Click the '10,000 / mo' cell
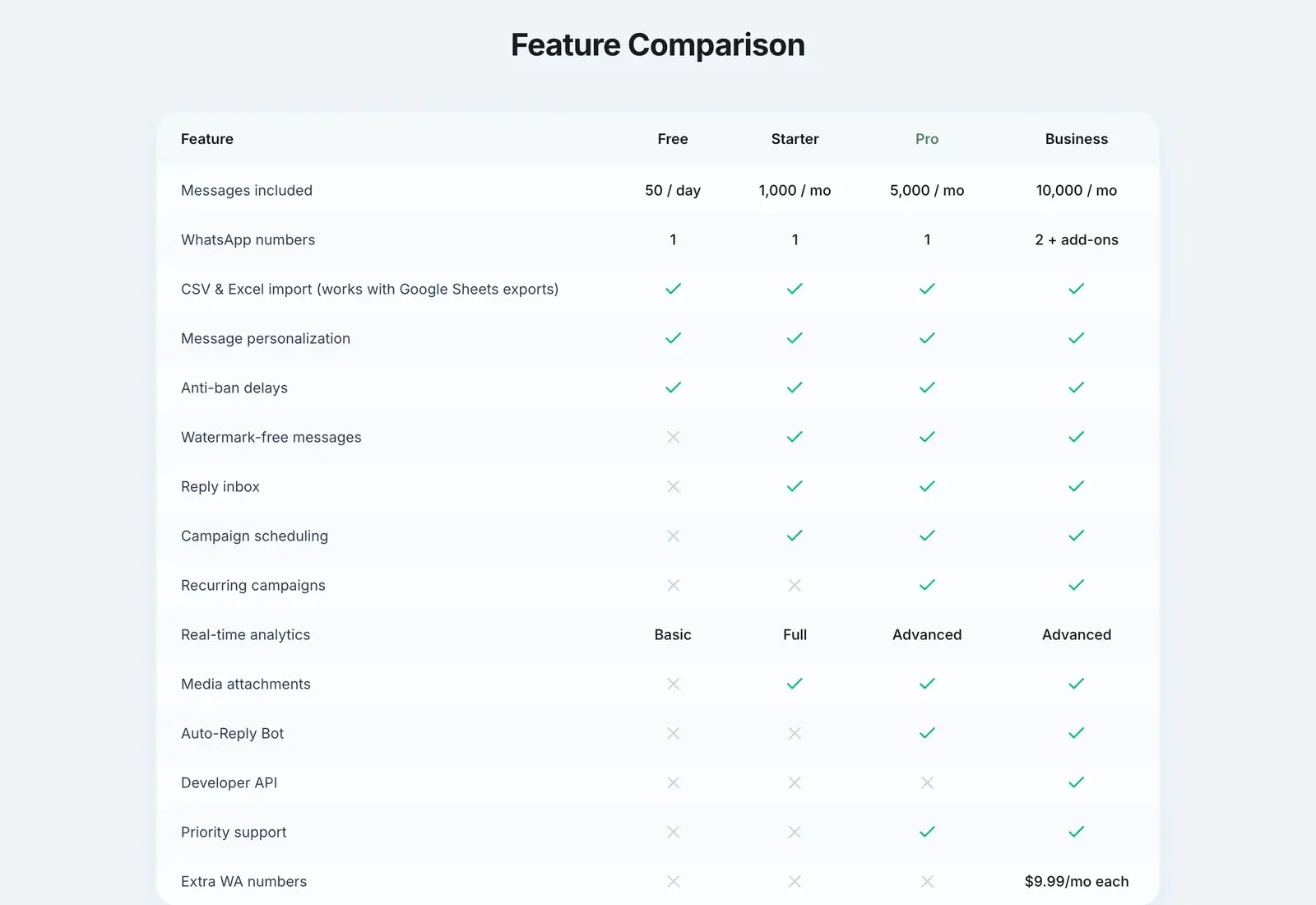The height and width of the screenshot is (905, 1316). click(x=1076, y=190)
